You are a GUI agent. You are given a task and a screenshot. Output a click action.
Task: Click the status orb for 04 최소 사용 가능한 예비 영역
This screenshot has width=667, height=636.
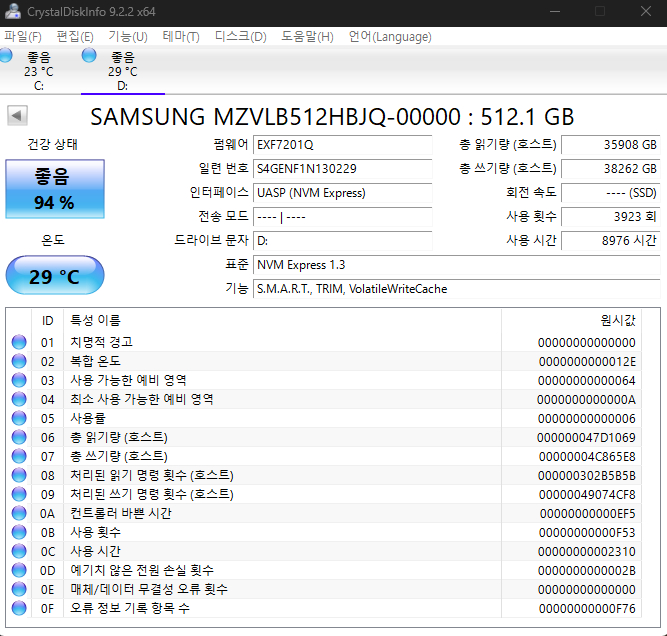[19, 399]
